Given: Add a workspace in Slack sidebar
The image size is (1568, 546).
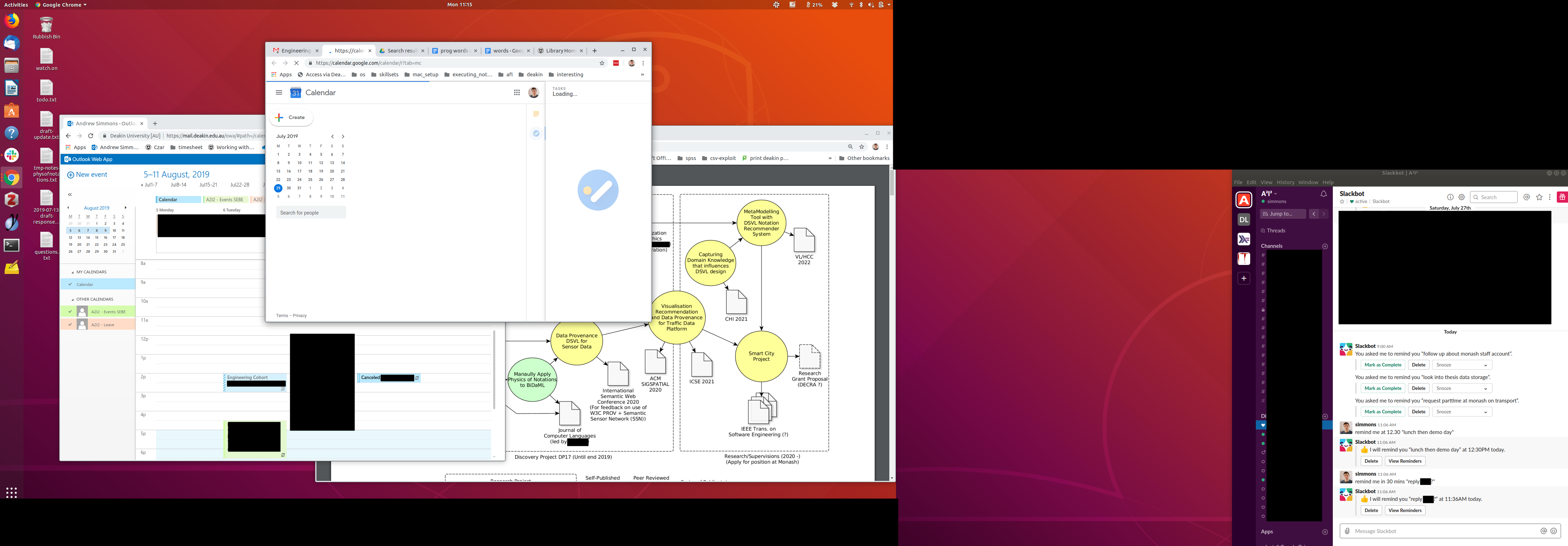Looking at the screenshot, I should click(1244, 278).
